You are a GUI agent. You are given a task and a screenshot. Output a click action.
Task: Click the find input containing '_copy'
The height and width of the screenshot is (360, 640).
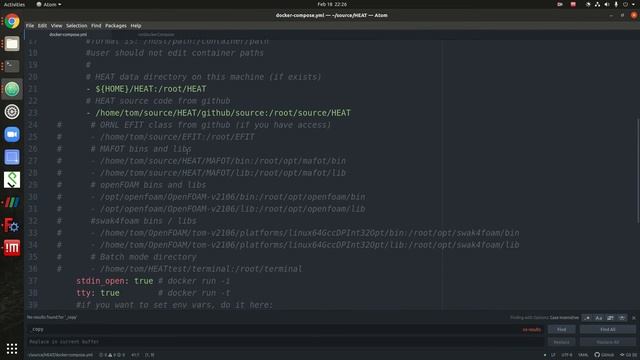point(286,329)
